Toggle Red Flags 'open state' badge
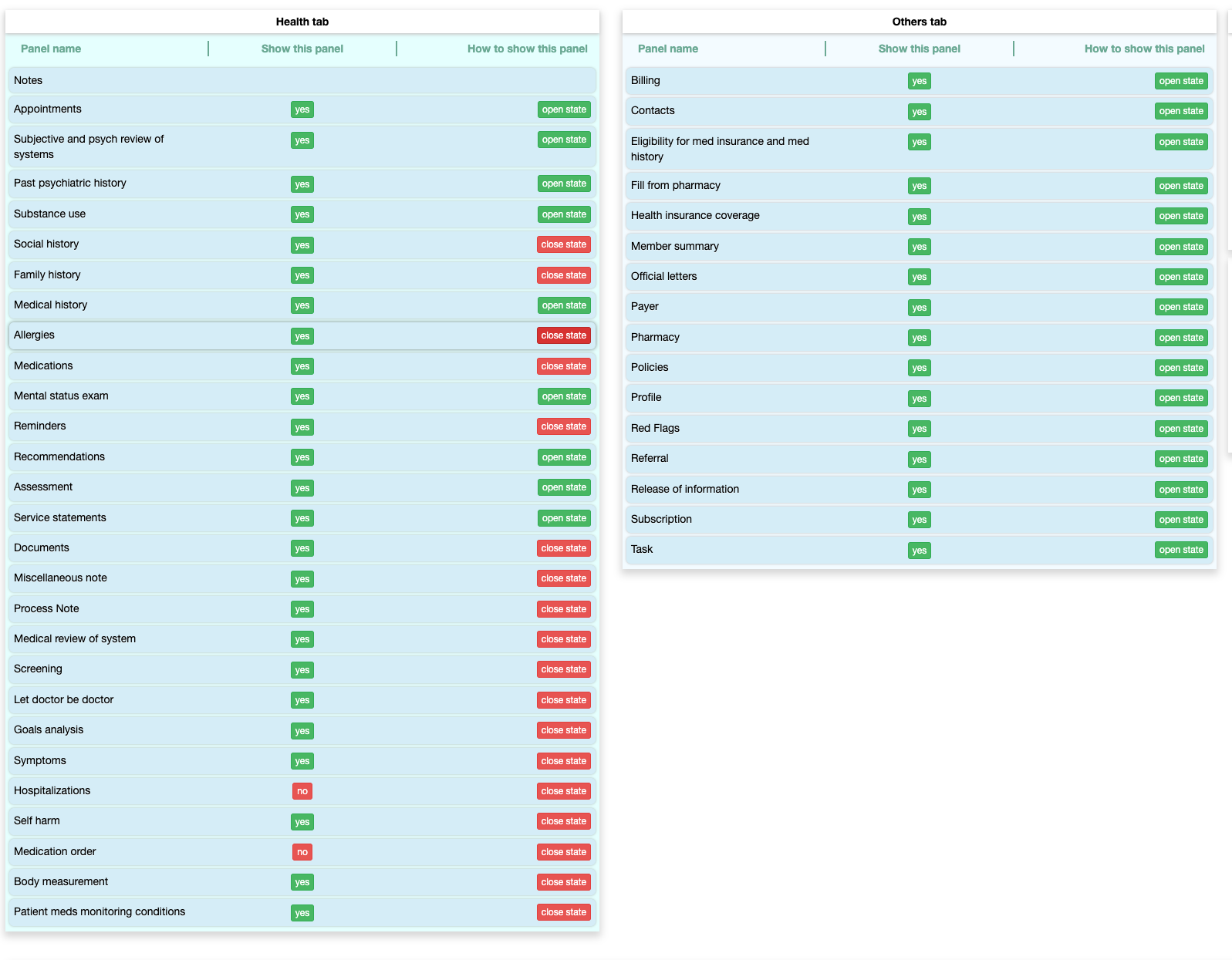 coord(1181,429)
